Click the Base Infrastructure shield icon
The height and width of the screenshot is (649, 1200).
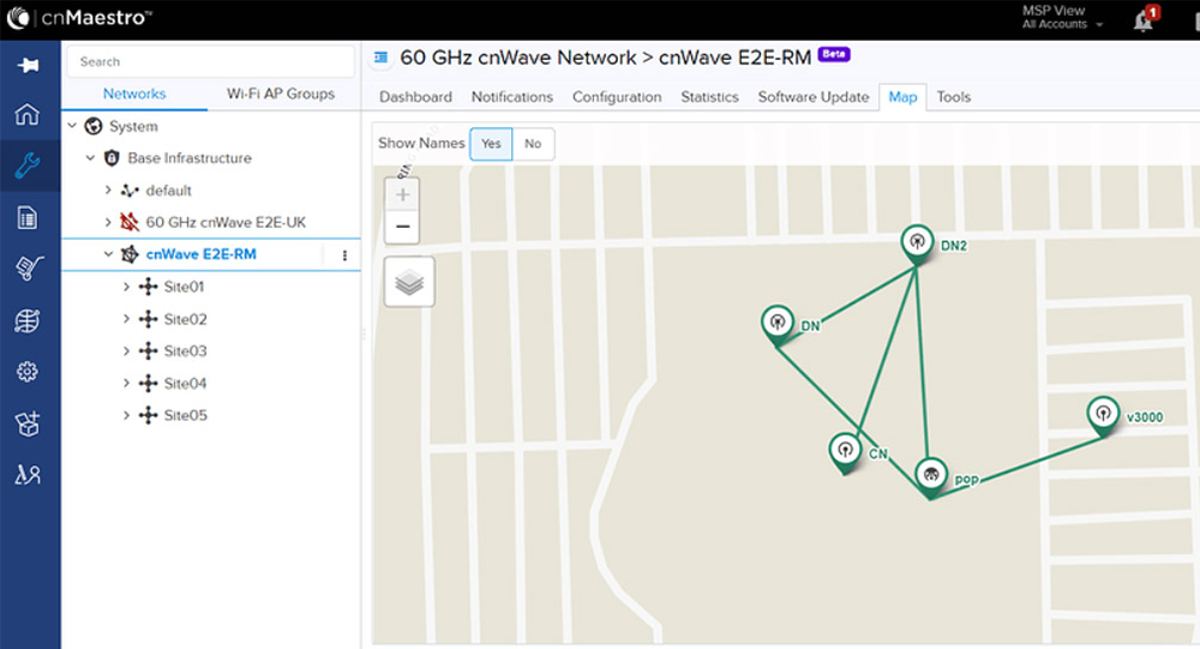(112, 158)
